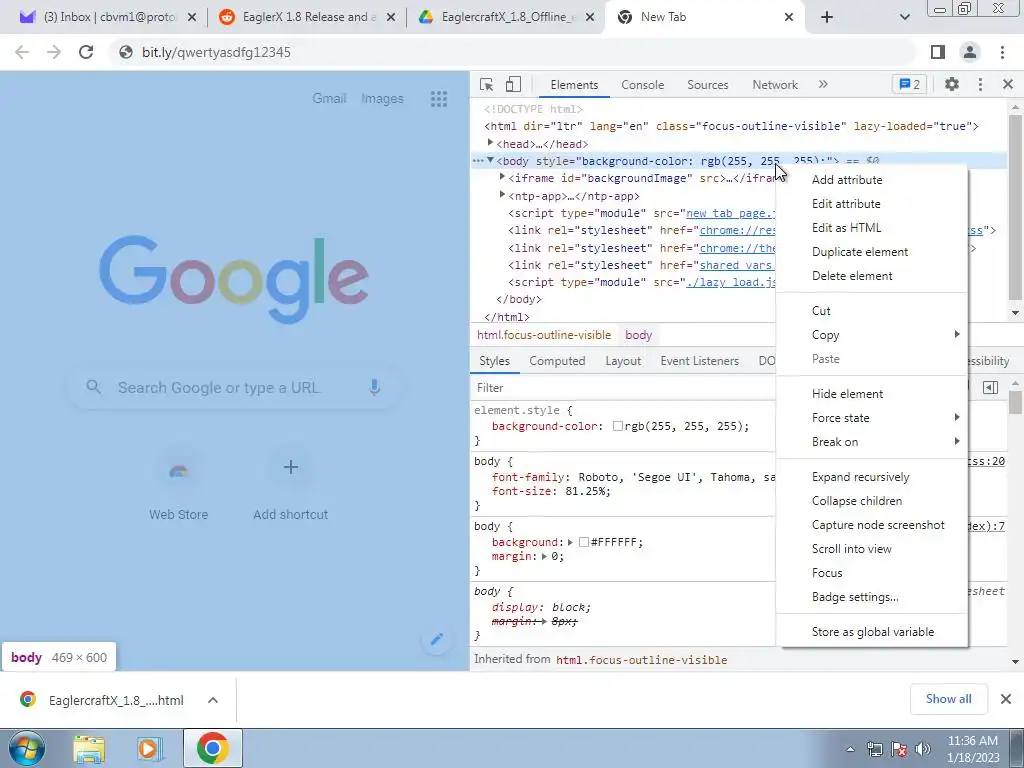Click the Add shortcut plus icon

pos(291,468)
